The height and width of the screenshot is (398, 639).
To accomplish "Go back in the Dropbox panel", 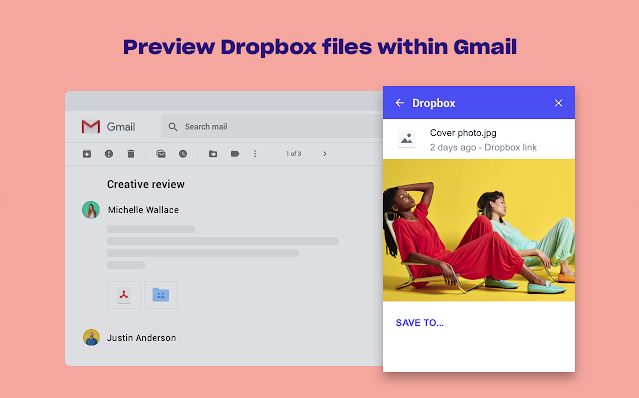I will (400, 103).
